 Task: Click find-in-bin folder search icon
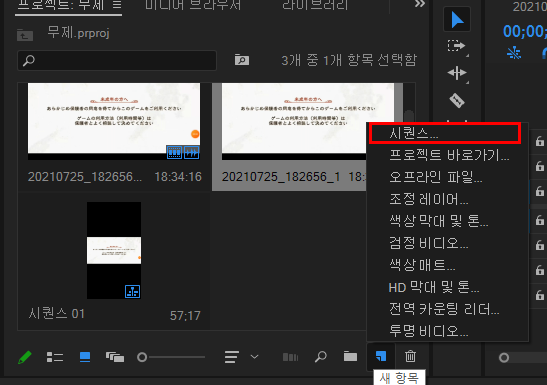coord(242,60)
